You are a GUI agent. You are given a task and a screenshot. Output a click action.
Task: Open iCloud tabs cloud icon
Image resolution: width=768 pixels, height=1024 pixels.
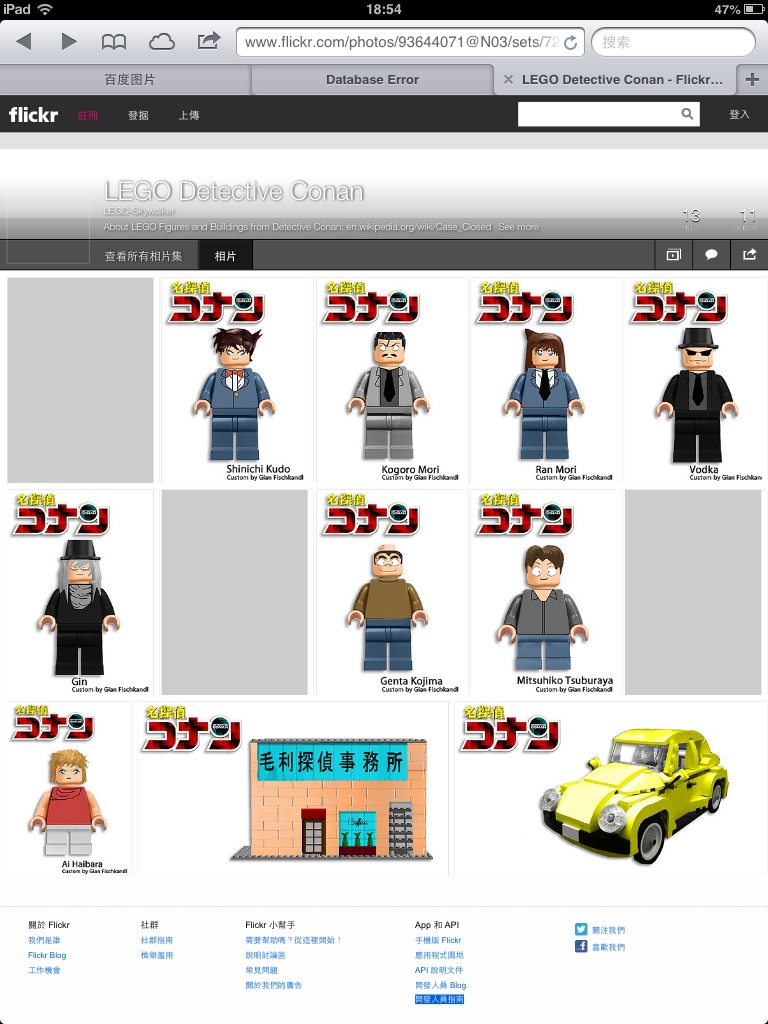161,42
